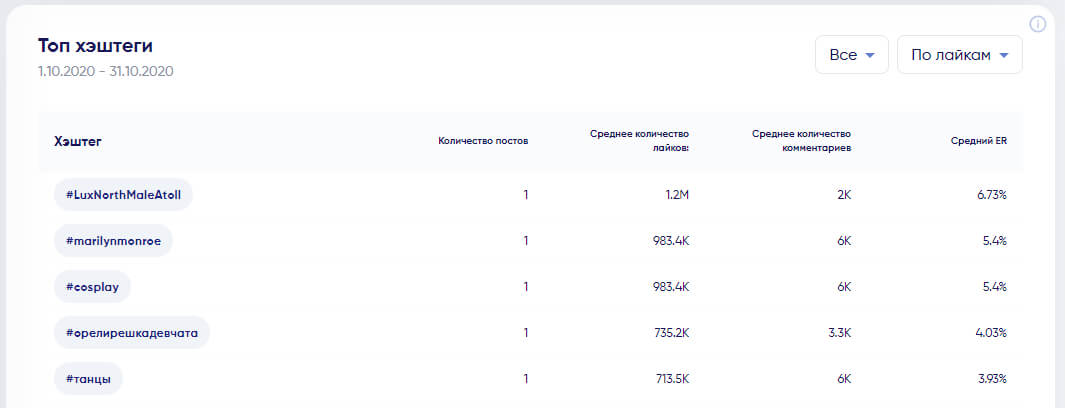The height and width of the screenshot is (408, 1065).
Task: Click the 735.2K likes value
Action: tap(670, 333)
